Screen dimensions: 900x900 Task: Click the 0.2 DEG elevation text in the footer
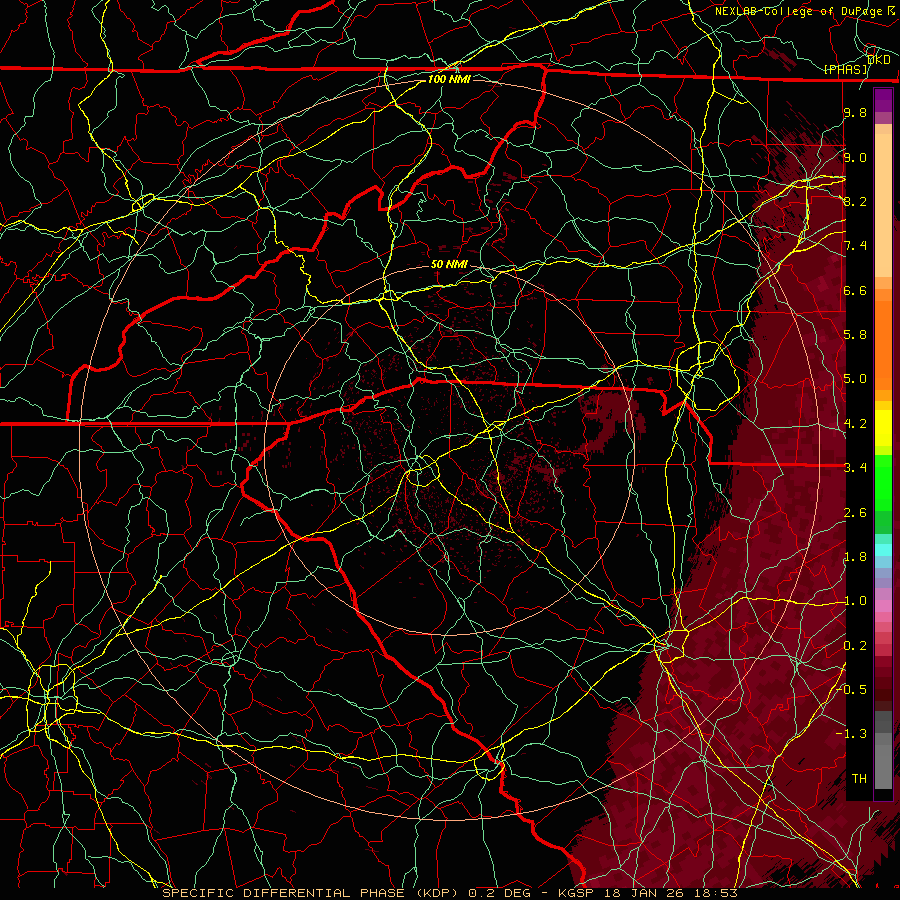(500, 893)
